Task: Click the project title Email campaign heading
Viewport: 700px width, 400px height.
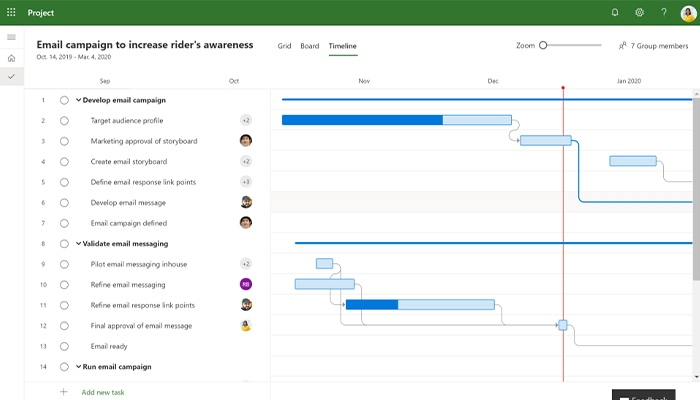Action: 145,45
